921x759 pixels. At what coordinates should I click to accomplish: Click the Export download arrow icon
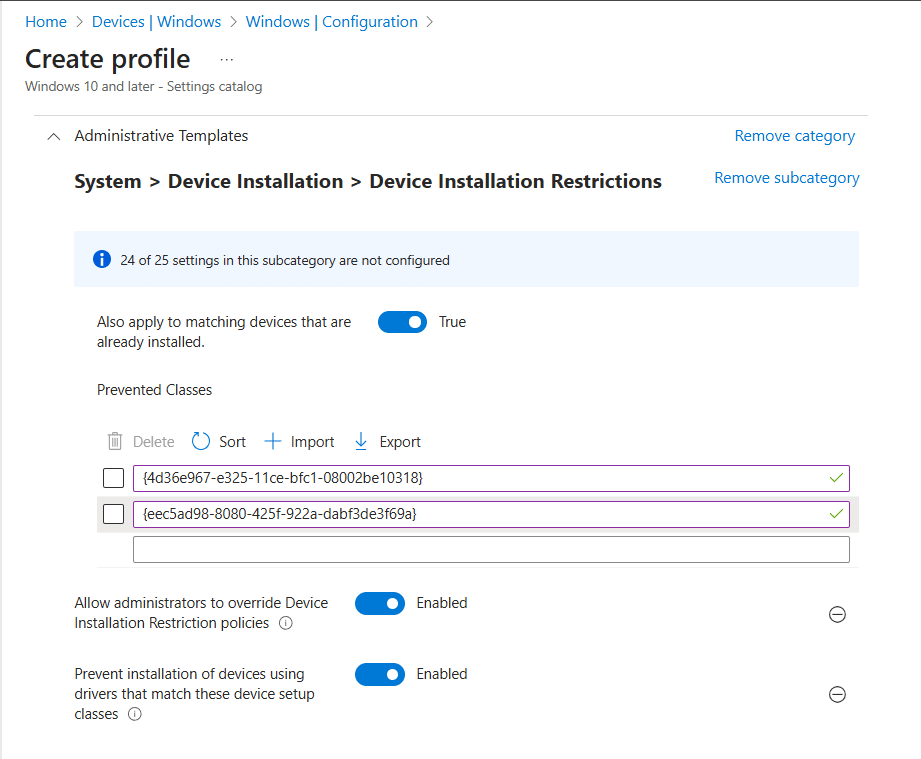pyautogui.click(x=361, y=441)
